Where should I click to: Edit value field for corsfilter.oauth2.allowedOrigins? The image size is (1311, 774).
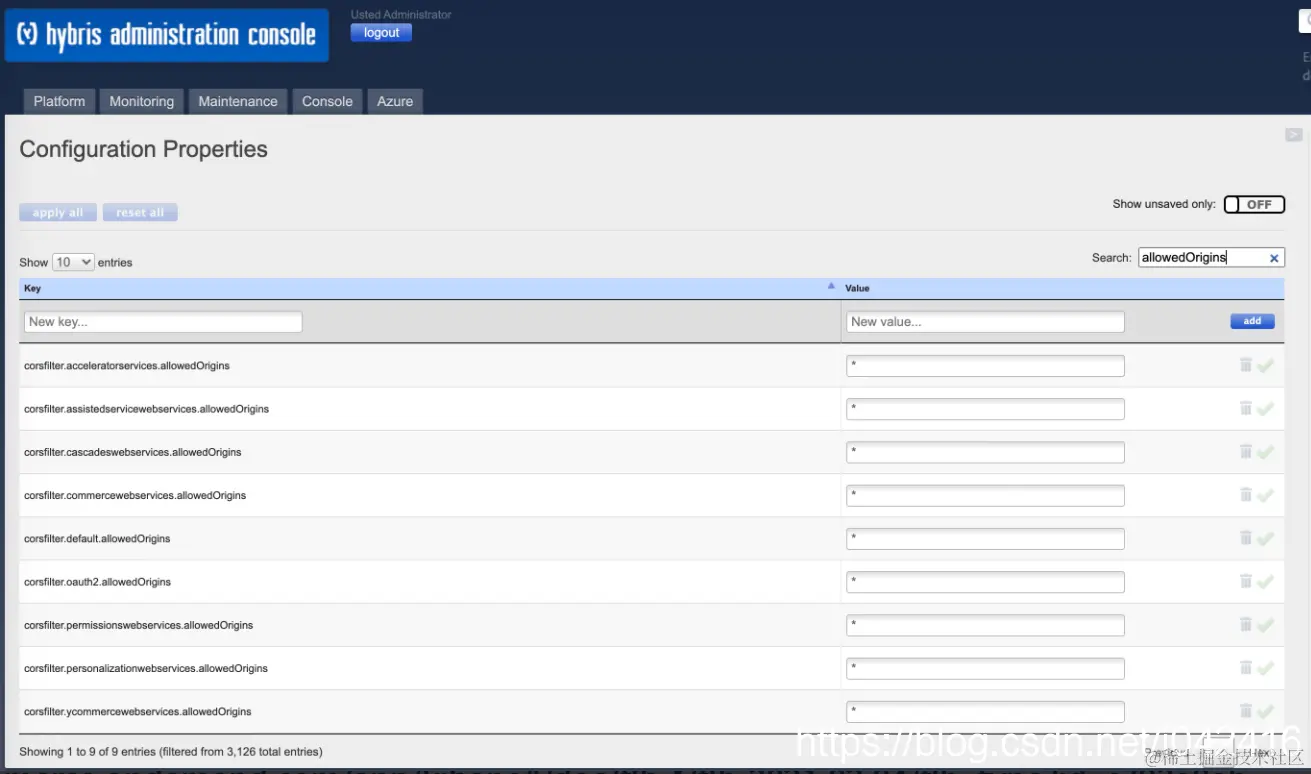(x=985, y=582)
